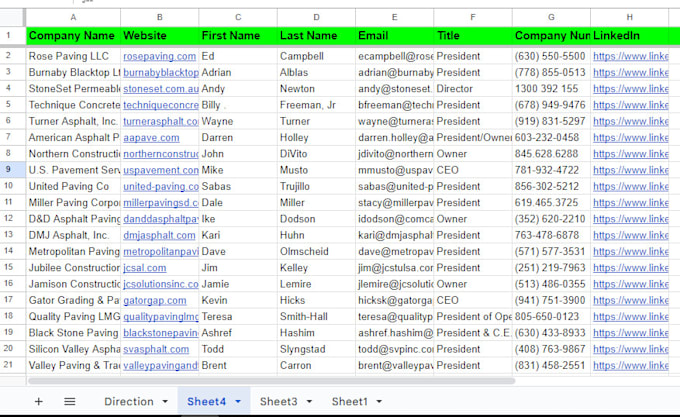Select the President/Owner title cell
This screenshot has width=680, height=417.
473,138
